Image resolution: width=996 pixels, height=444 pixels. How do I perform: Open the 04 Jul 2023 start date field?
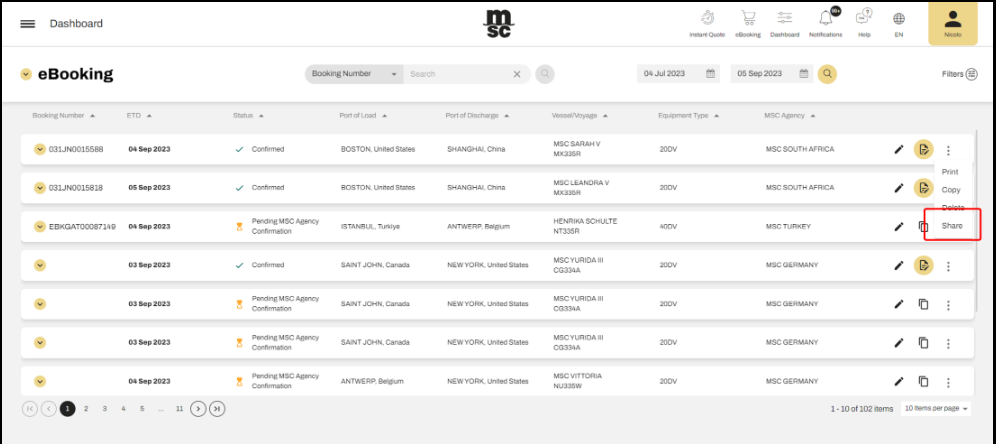click(678, 74)
